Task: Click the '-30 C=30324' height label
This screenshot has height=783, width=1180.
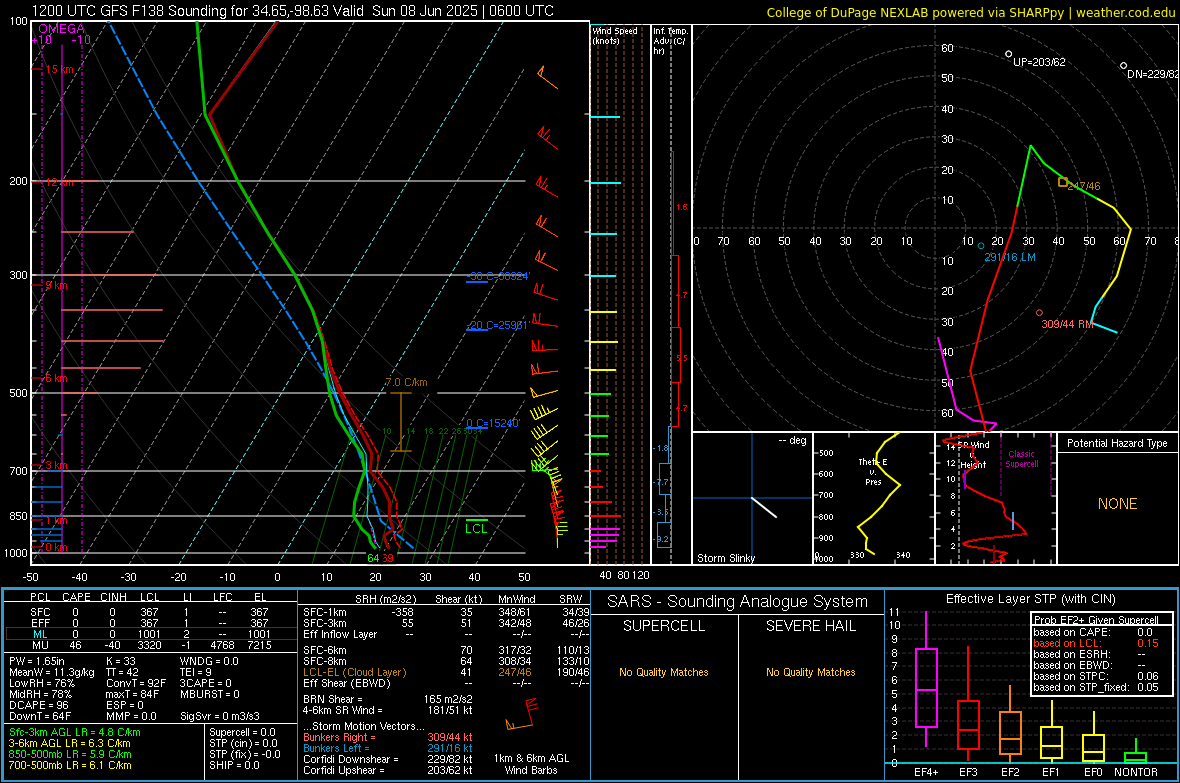Action: pyautogui.click(x=498, y=276)
